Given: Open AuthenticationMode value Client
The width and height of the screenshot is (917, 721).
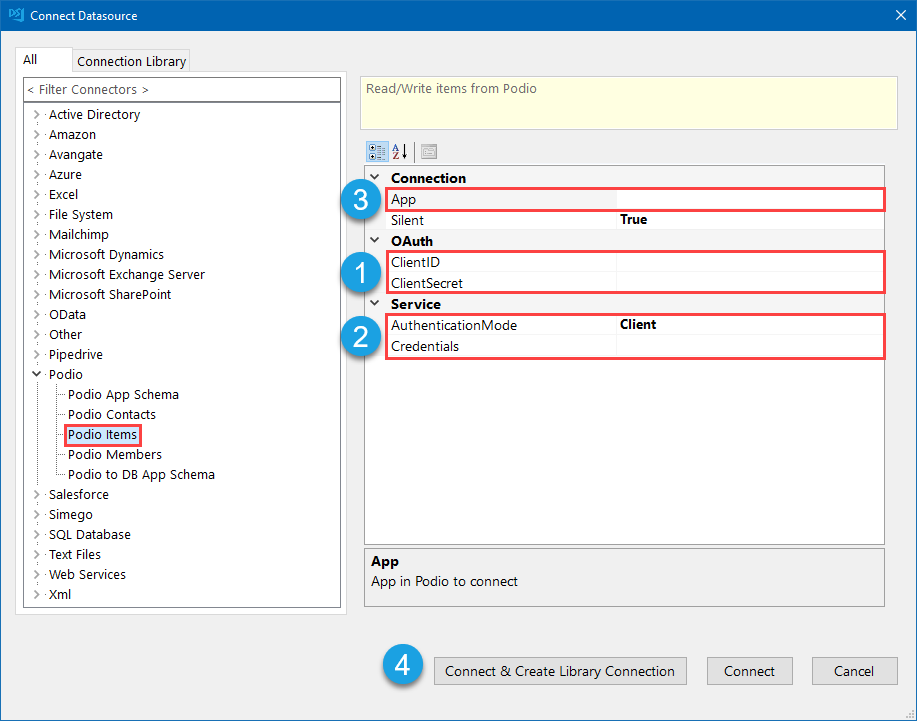Looking at the screenshot, I should click(x=750, y=325).
